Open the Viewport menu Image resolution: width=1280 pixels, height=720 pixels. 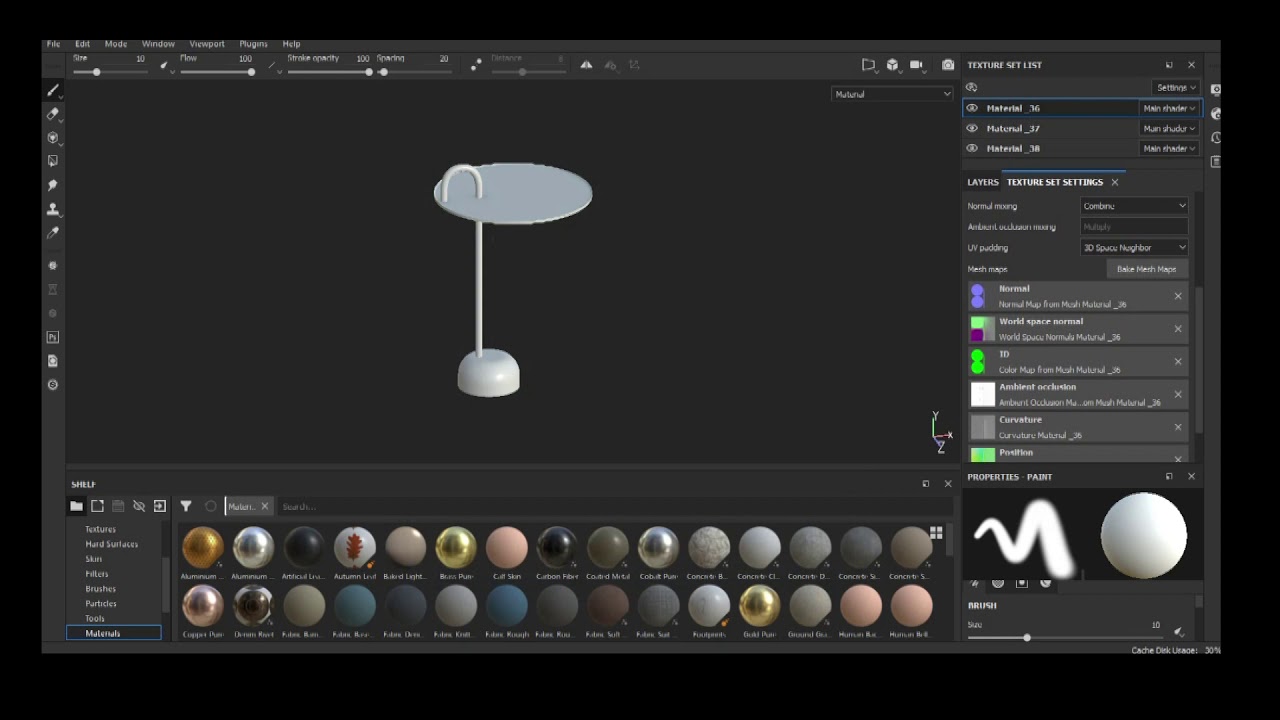207,44
